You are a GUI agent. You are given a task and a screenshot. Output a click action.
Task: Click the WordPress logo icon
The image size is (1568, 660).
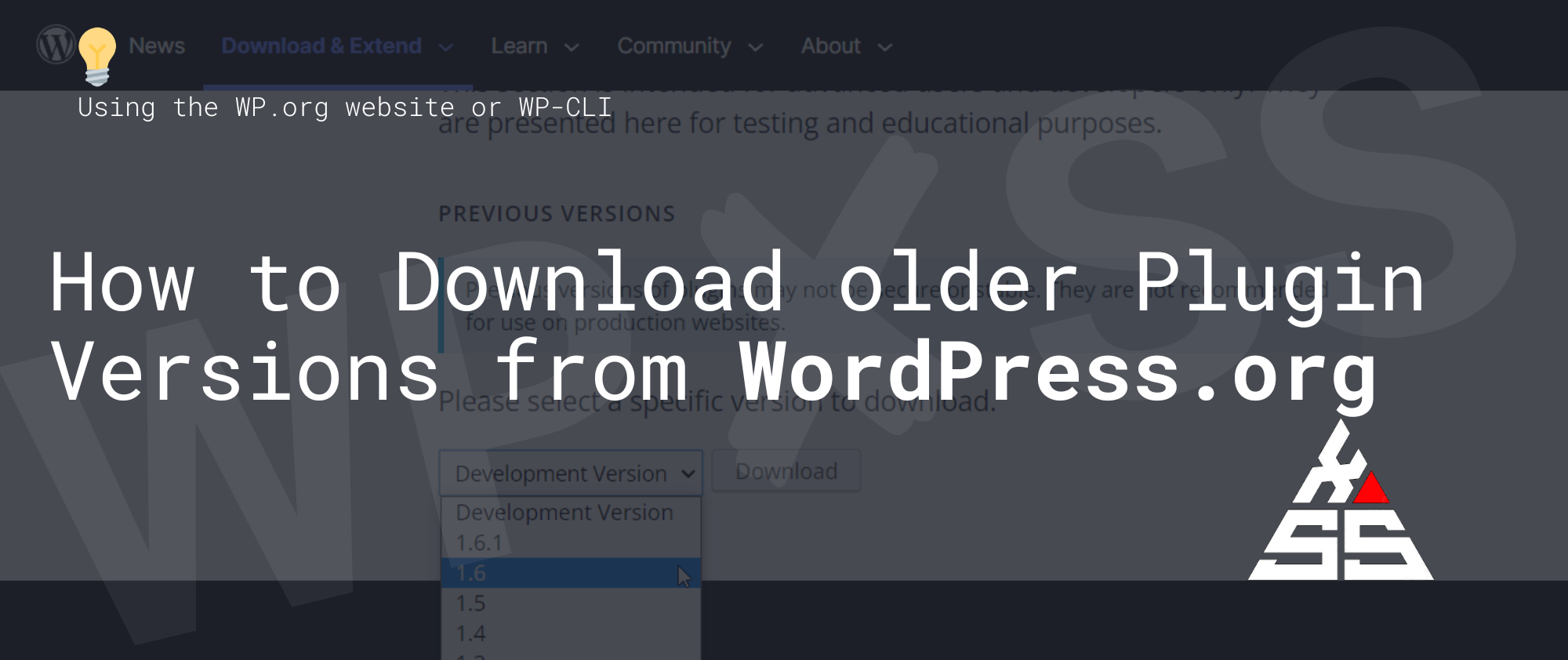tap(56, 45)
